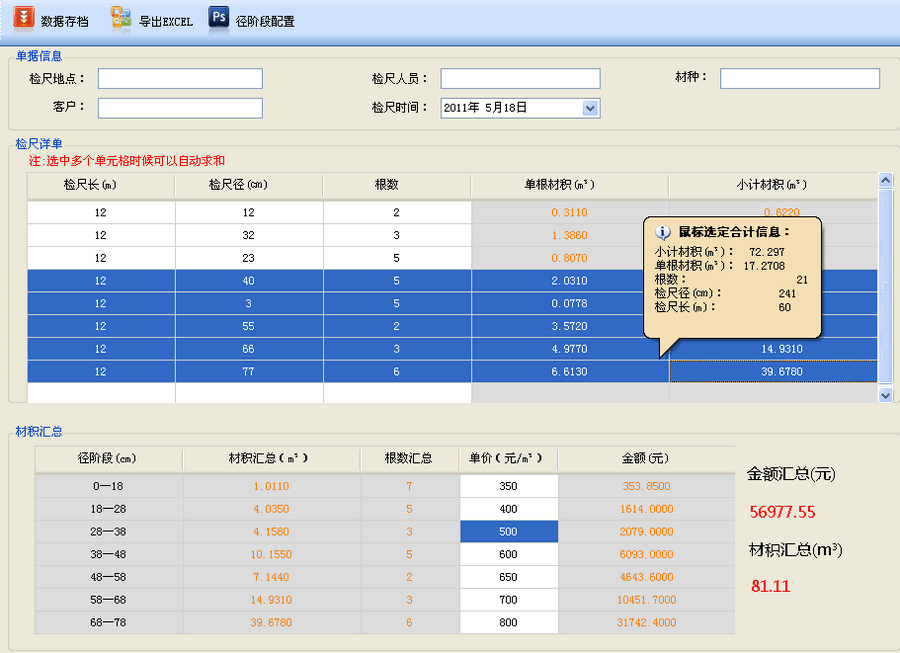Image resolution: width=900 pixels, height=653 pixels.
Task: Click the scrollbar down arrow of the detail table
Action: click(x=884, y=395)
